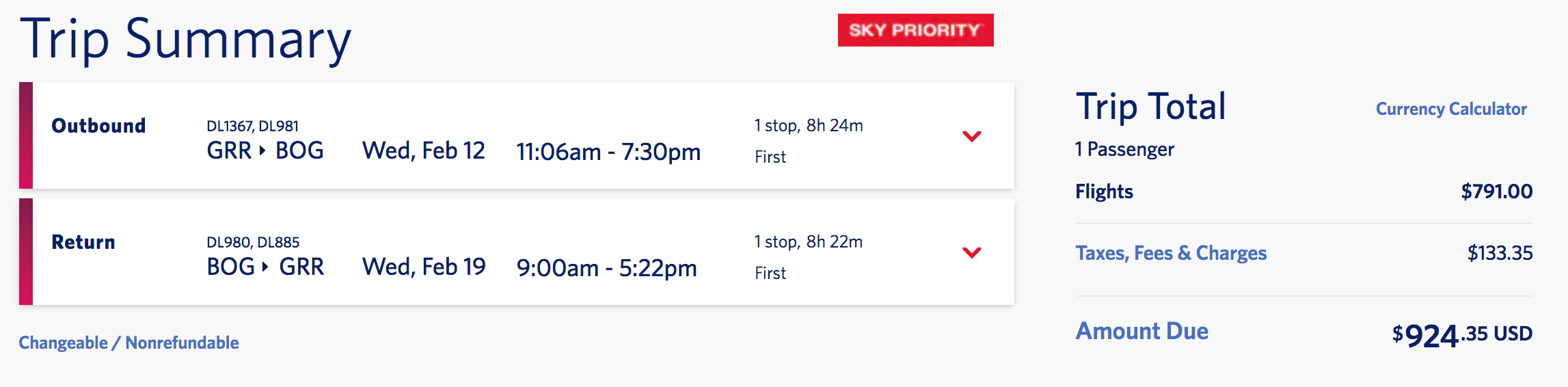Select the Outbound label
Image resolution: width=1568 pixels, height=387 pixels.
pyautogui.click(x=98, y=126)
